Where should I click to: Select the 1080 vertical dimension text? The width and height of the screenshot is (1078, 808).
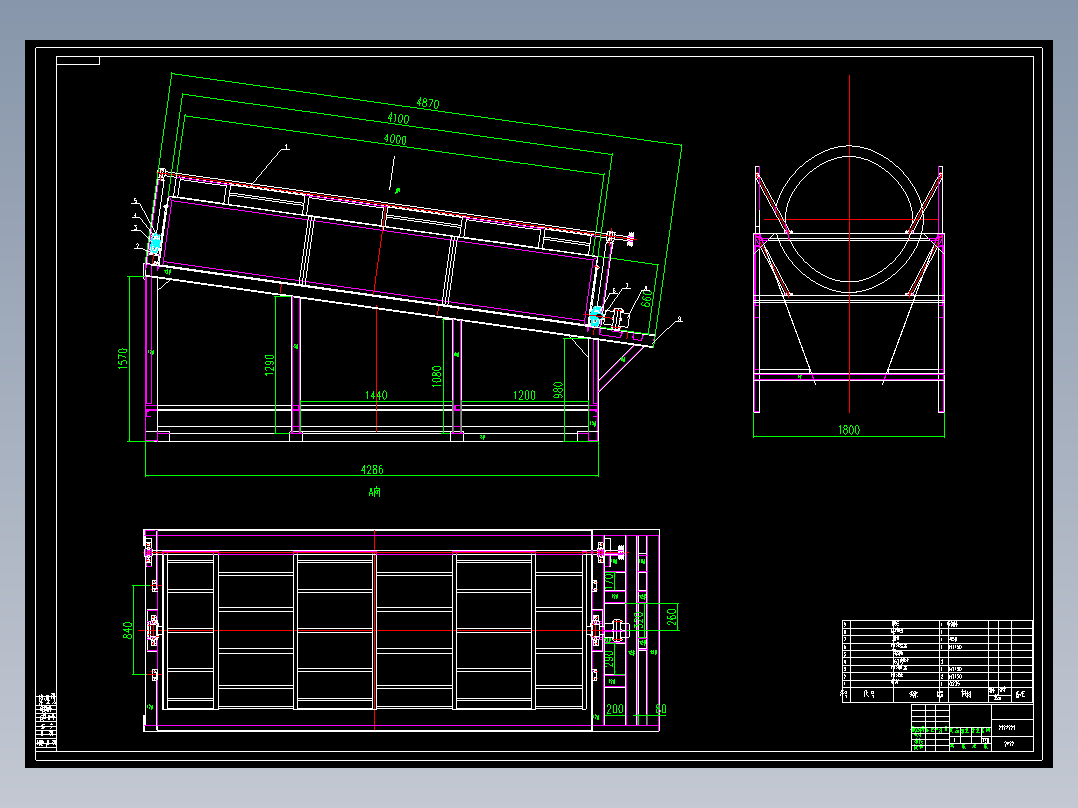pyautogui.click(x=437, y=376)
